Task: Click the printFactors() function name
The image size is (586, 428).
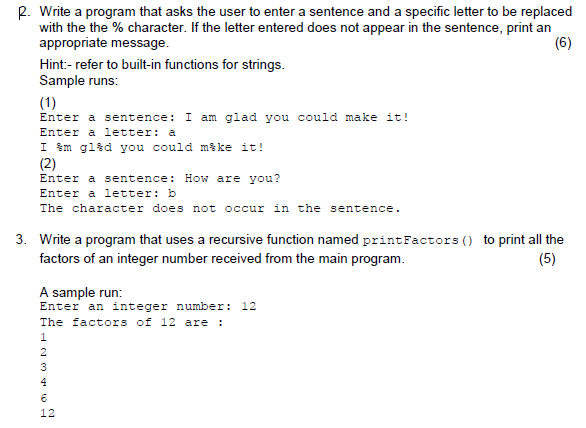Action: coord(418,240)
